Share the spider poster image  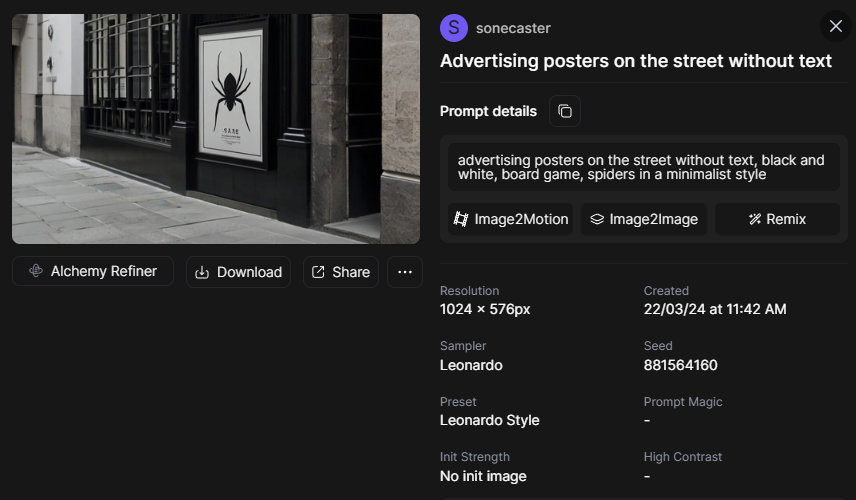[340, 272]
